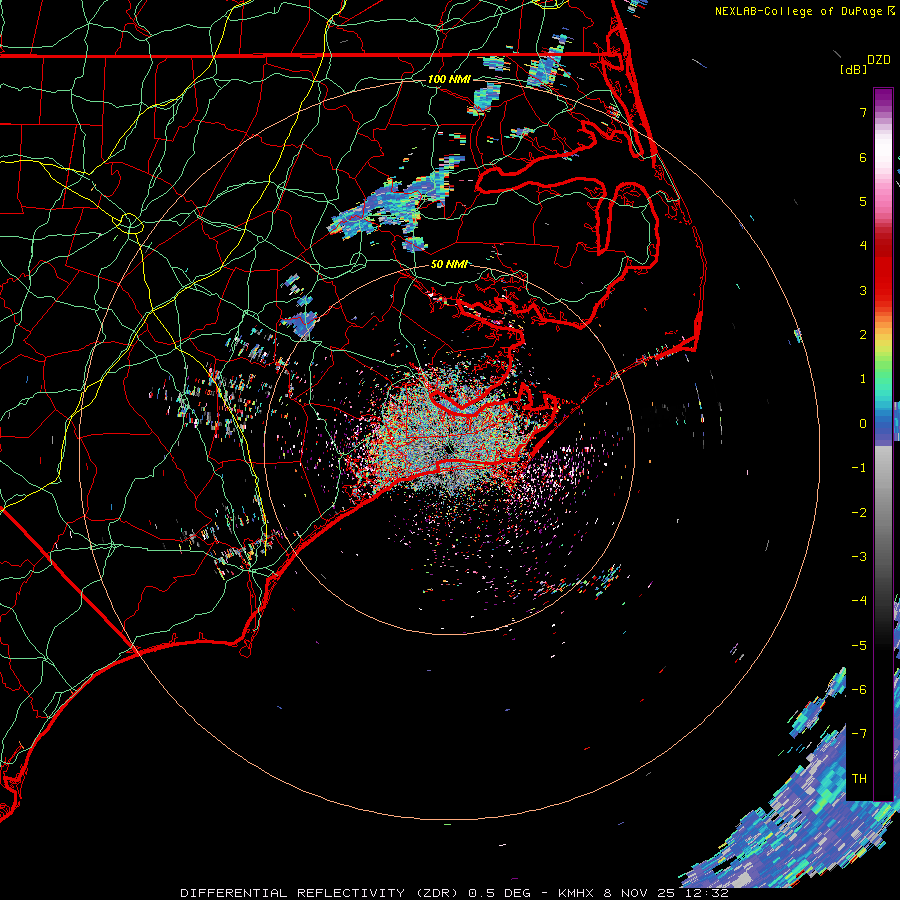Click the 5 value on the color scale
Image resolution: width=900 pixels, height=900 pixels.
point(863,201)
